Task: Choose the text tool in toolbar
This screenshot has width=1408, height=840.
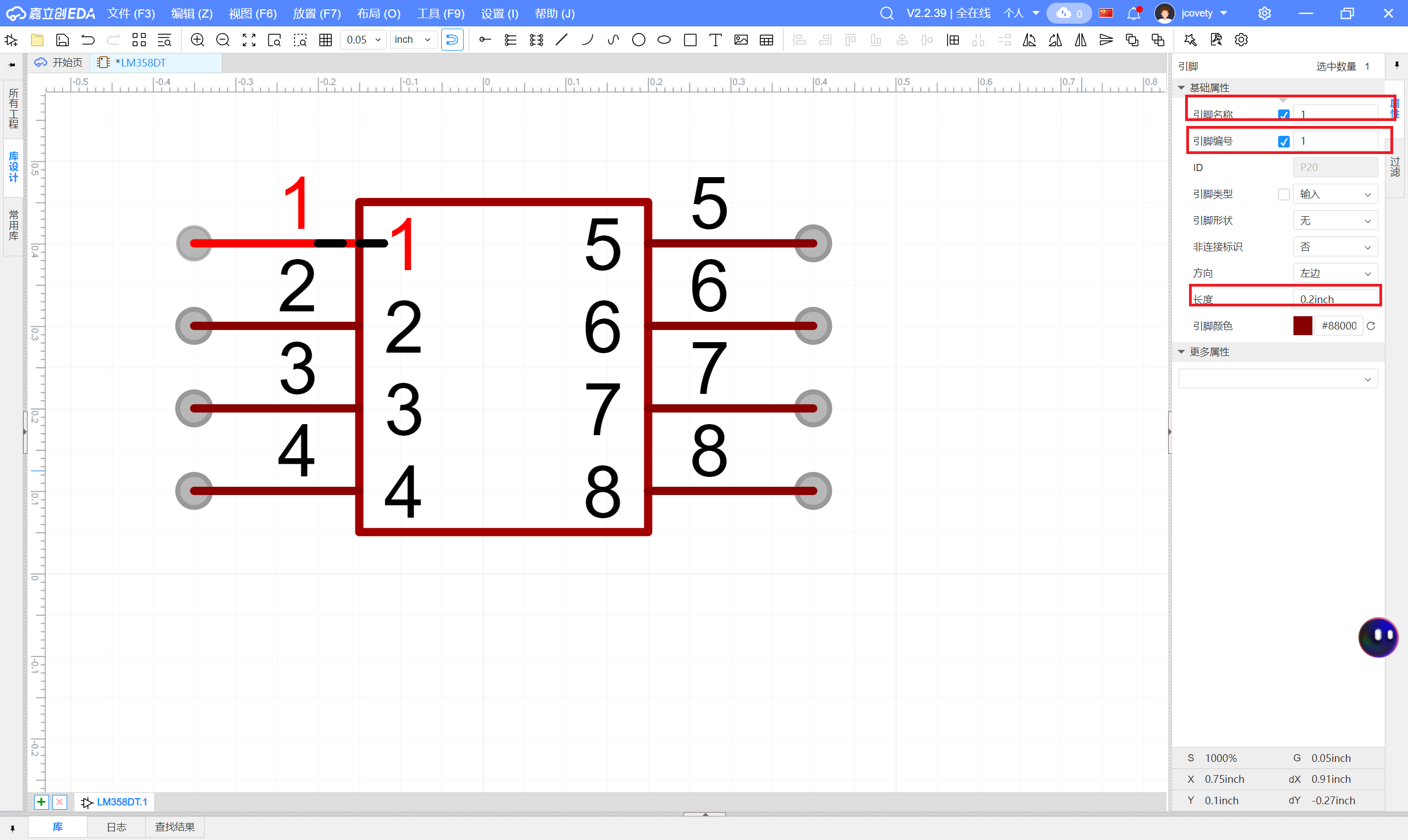Action: click(x=715, y=40)
